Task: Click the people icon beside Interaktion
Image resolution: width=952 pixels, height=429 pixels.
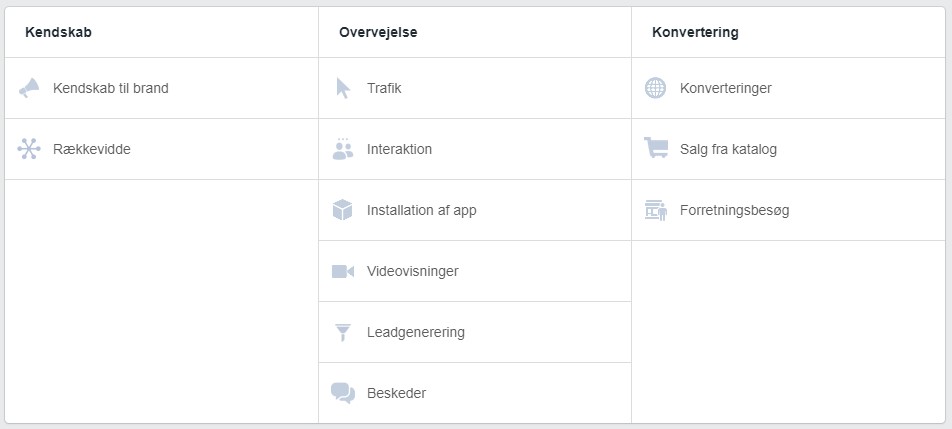Action: coord(343,149)
